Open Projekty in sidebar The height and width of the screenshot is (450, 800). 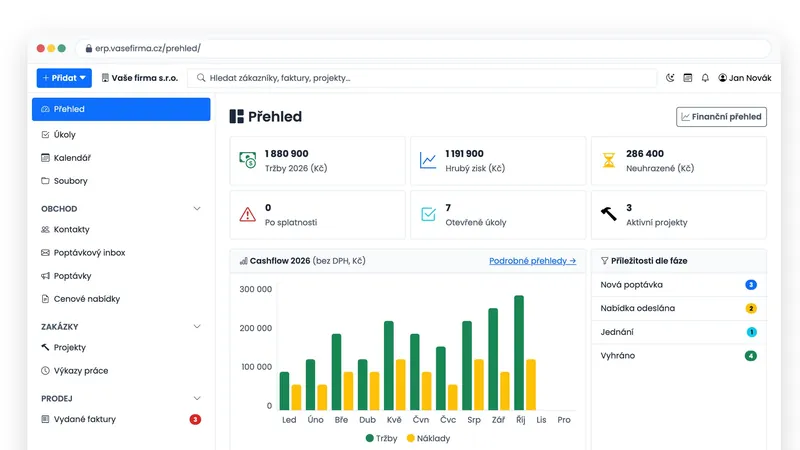coord(121,347)
